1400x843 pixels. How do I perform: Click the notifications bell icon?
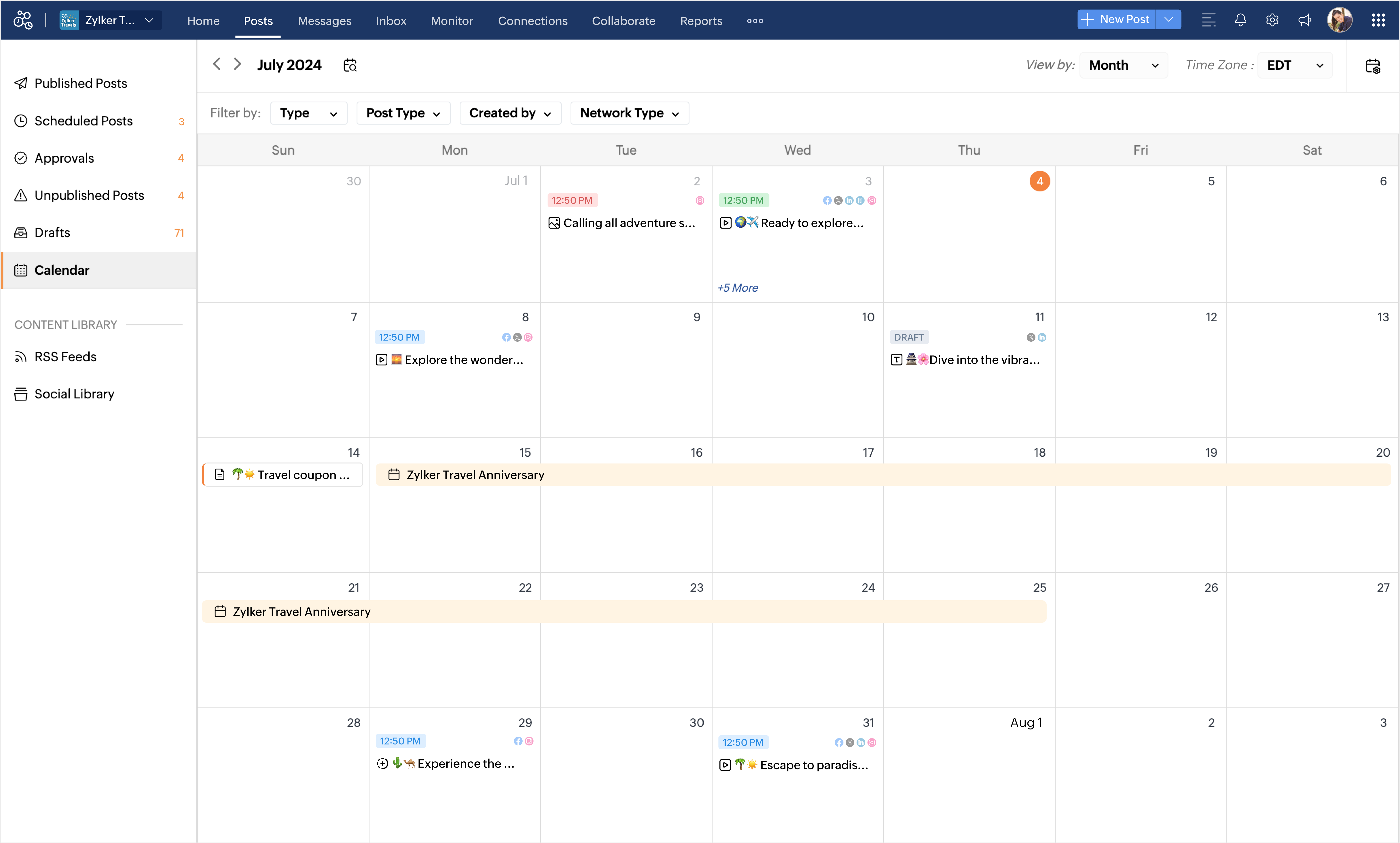tap(1240, 20)
